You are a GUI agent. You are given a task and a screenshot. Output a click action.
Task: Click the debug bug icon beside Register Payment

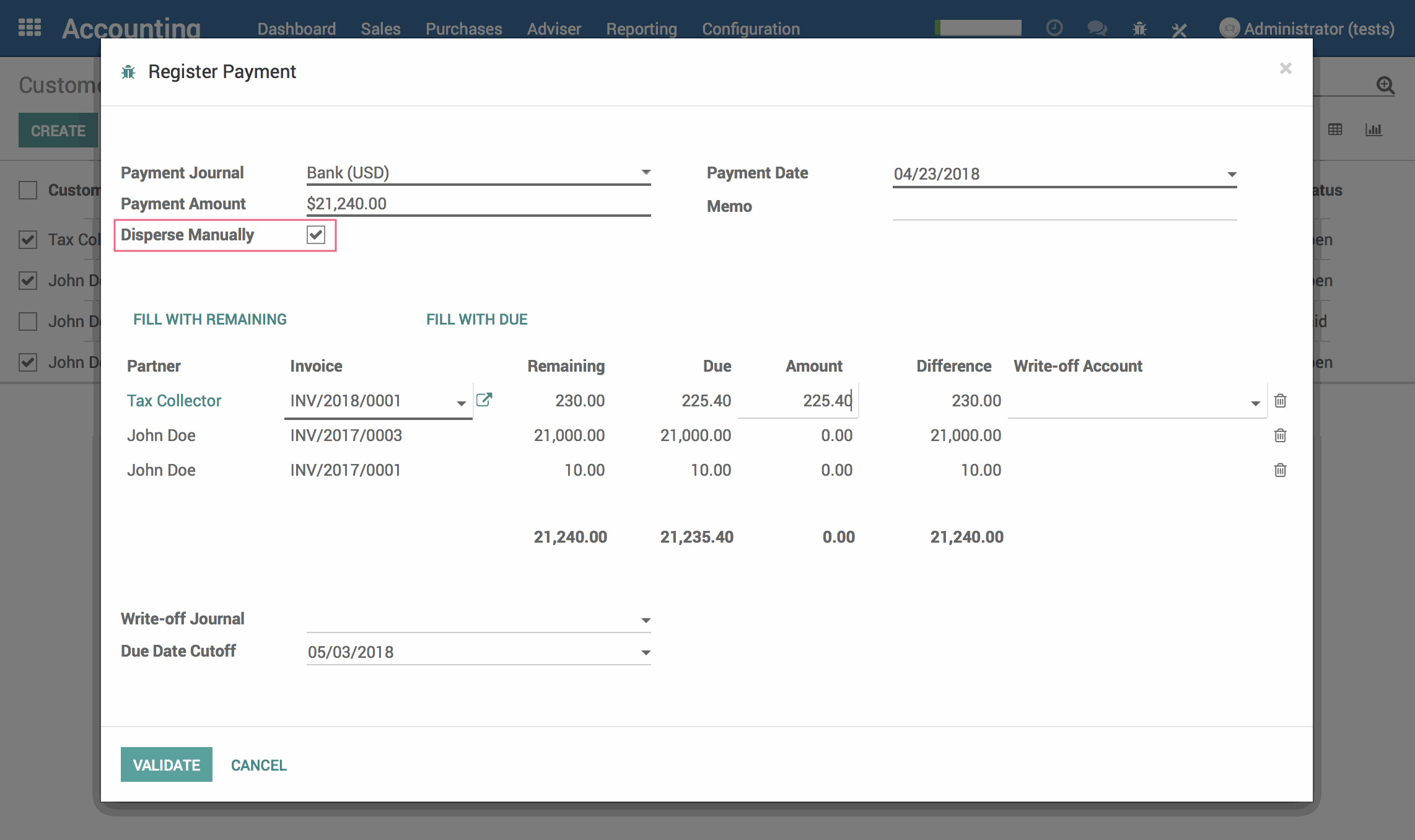click(x=128, y=72)
